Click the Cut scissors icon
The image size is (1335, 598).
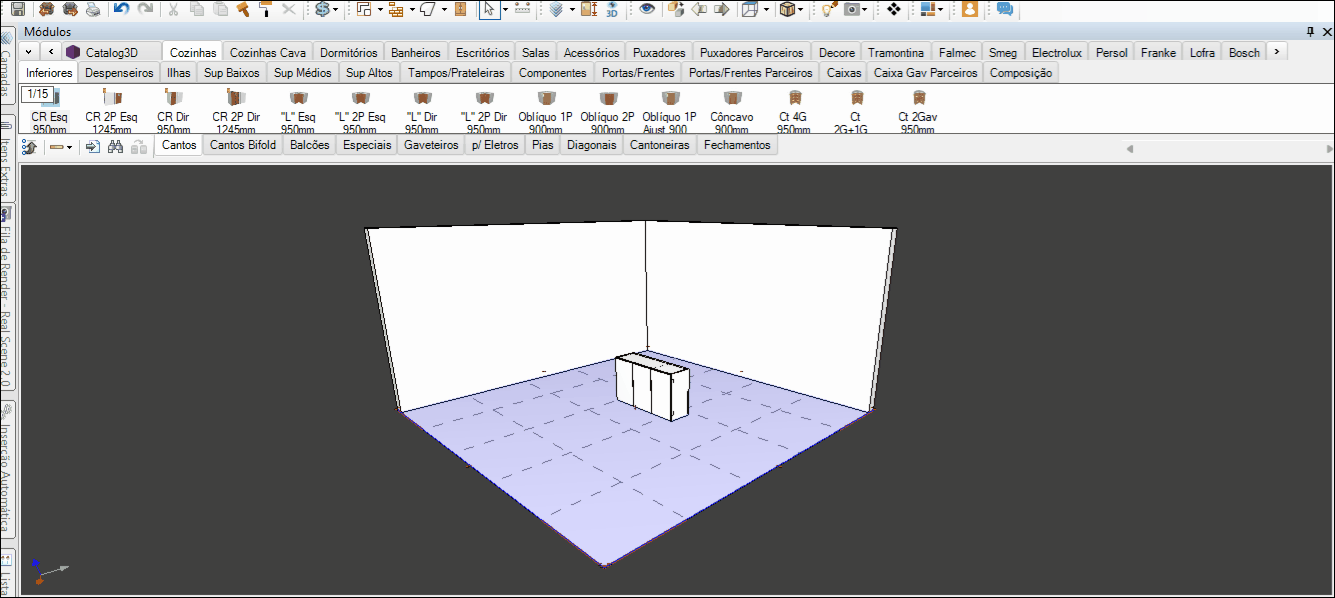[x=173, y=9]
